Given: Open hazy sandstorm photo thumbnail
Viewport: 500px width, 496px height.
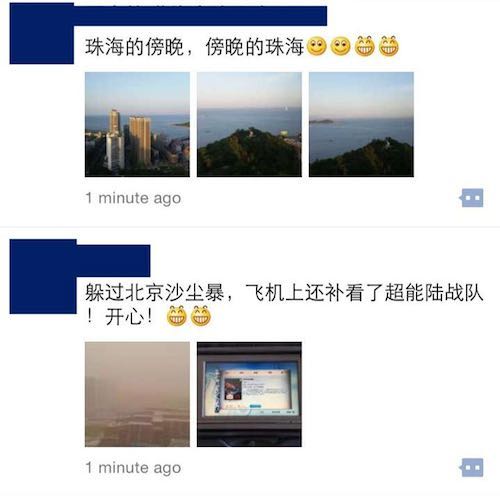Looking at the screenshot, I should point(137,394).
